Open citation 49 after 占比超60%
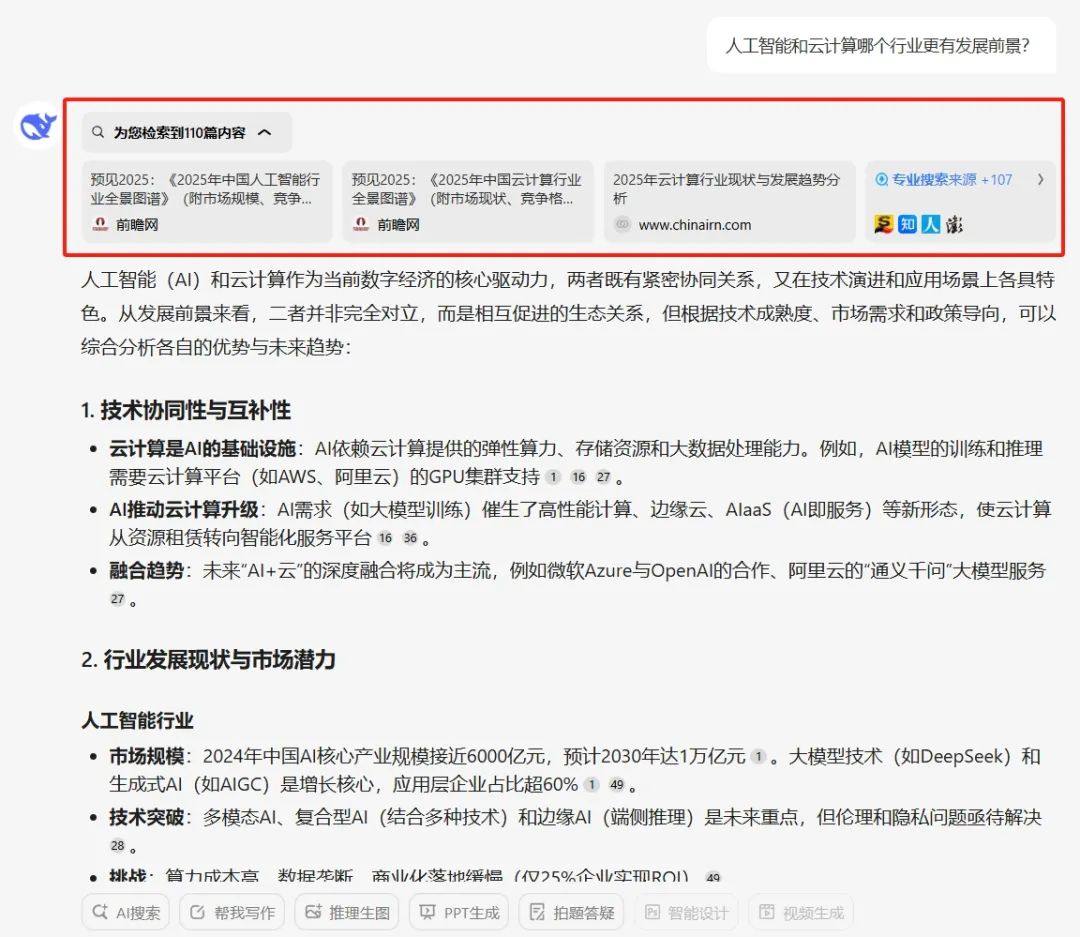1080x937 pixels. coord(617,785)
